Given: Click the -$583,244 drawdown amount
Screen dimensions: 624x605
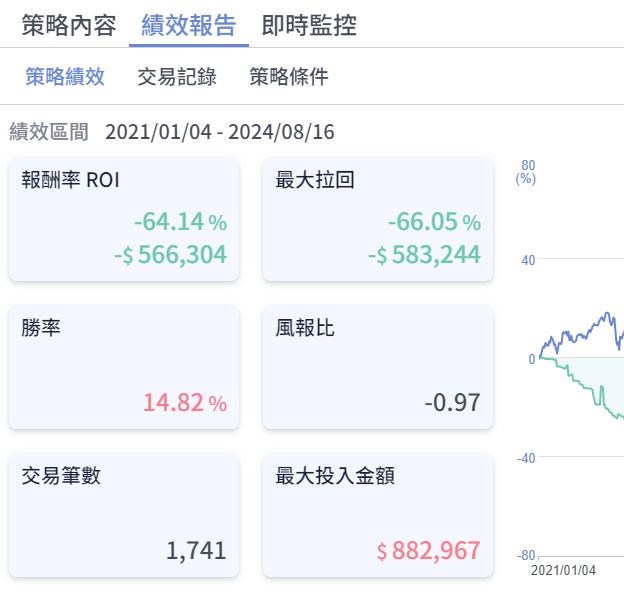Looking at the screenshot, I should point(425,255).
